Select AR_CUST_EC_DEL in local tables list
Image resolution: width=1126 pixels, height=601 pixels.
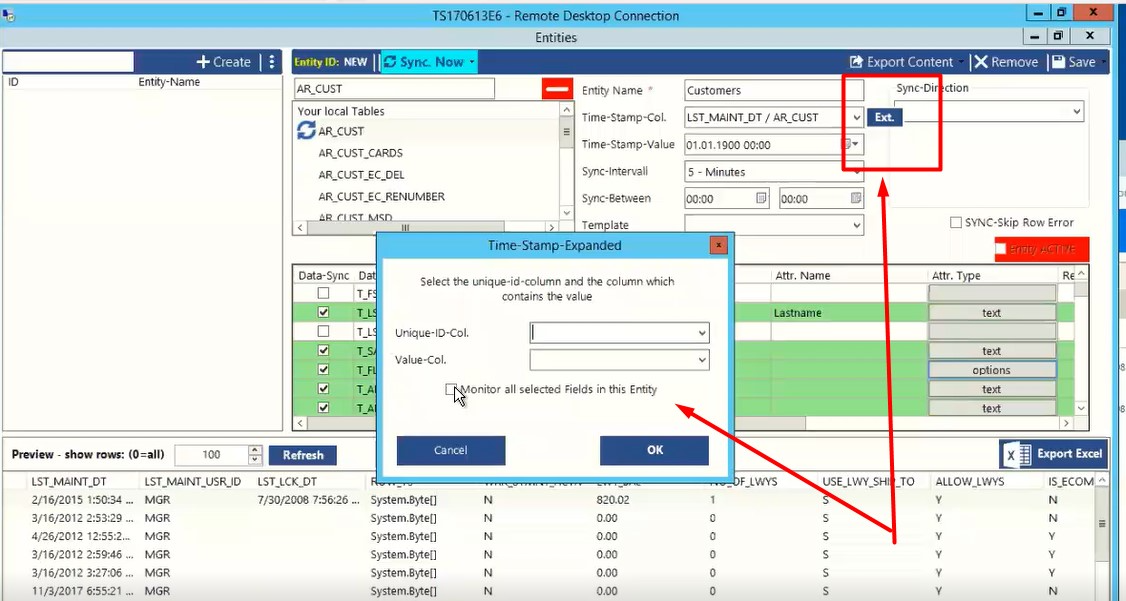point(361,174)
